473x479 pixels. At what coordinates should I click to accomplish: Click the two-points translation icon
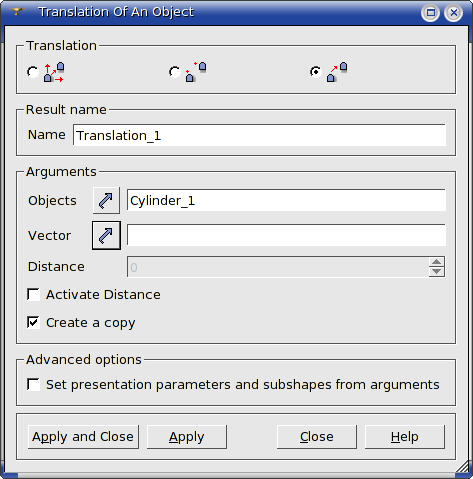tap(196, 72)
